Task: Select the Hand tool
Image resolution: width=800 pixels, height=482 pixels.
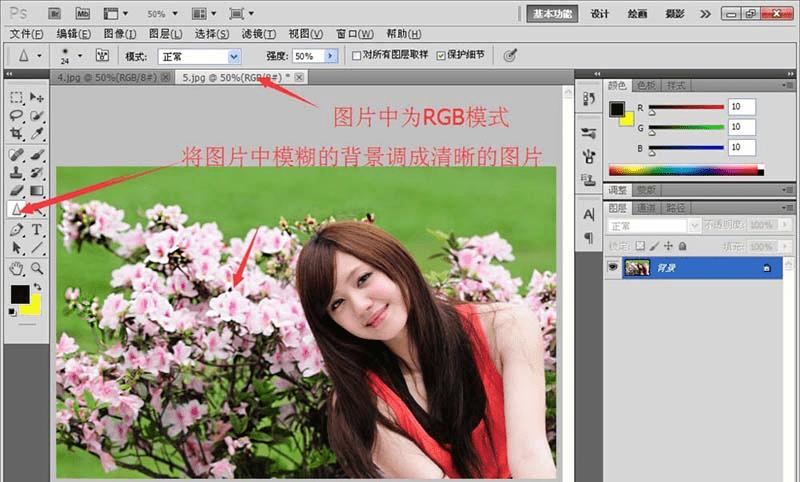Action: [16, 268]
